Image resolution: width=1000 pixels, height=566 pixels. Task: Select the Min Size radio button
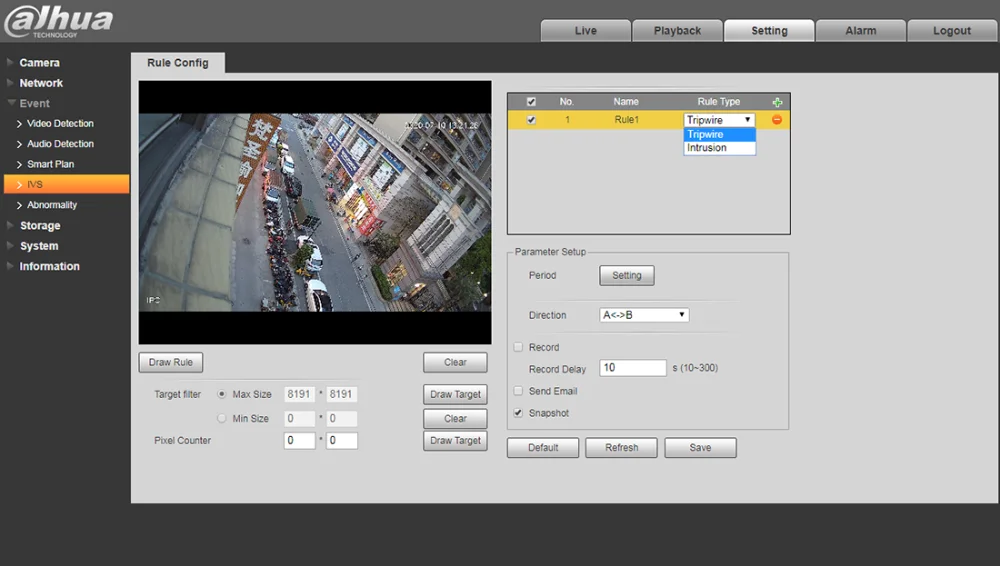point(222,419)
